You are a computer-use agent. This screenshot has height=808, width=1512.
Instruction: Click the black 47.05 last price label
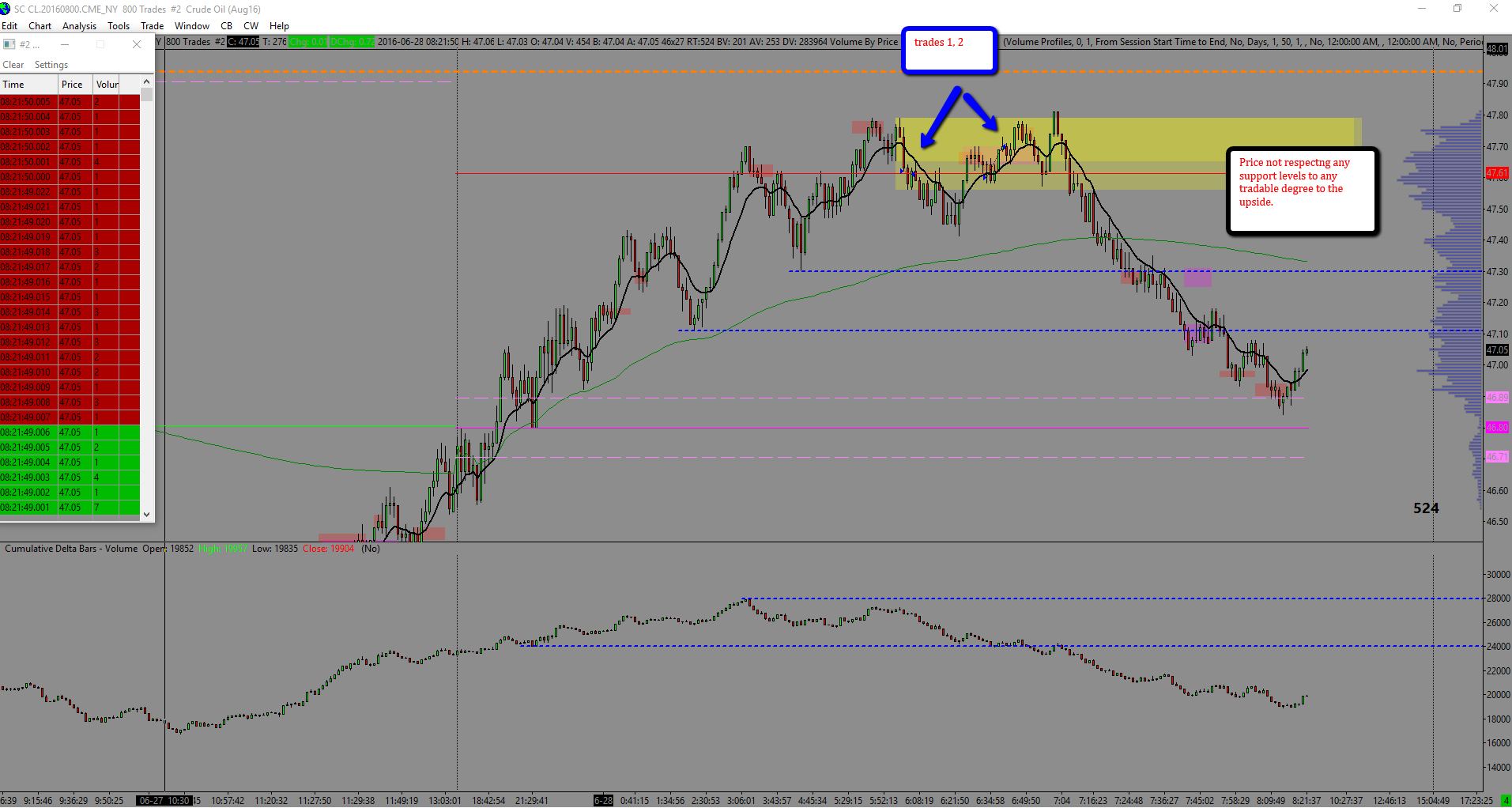(x=1497, y=350)
